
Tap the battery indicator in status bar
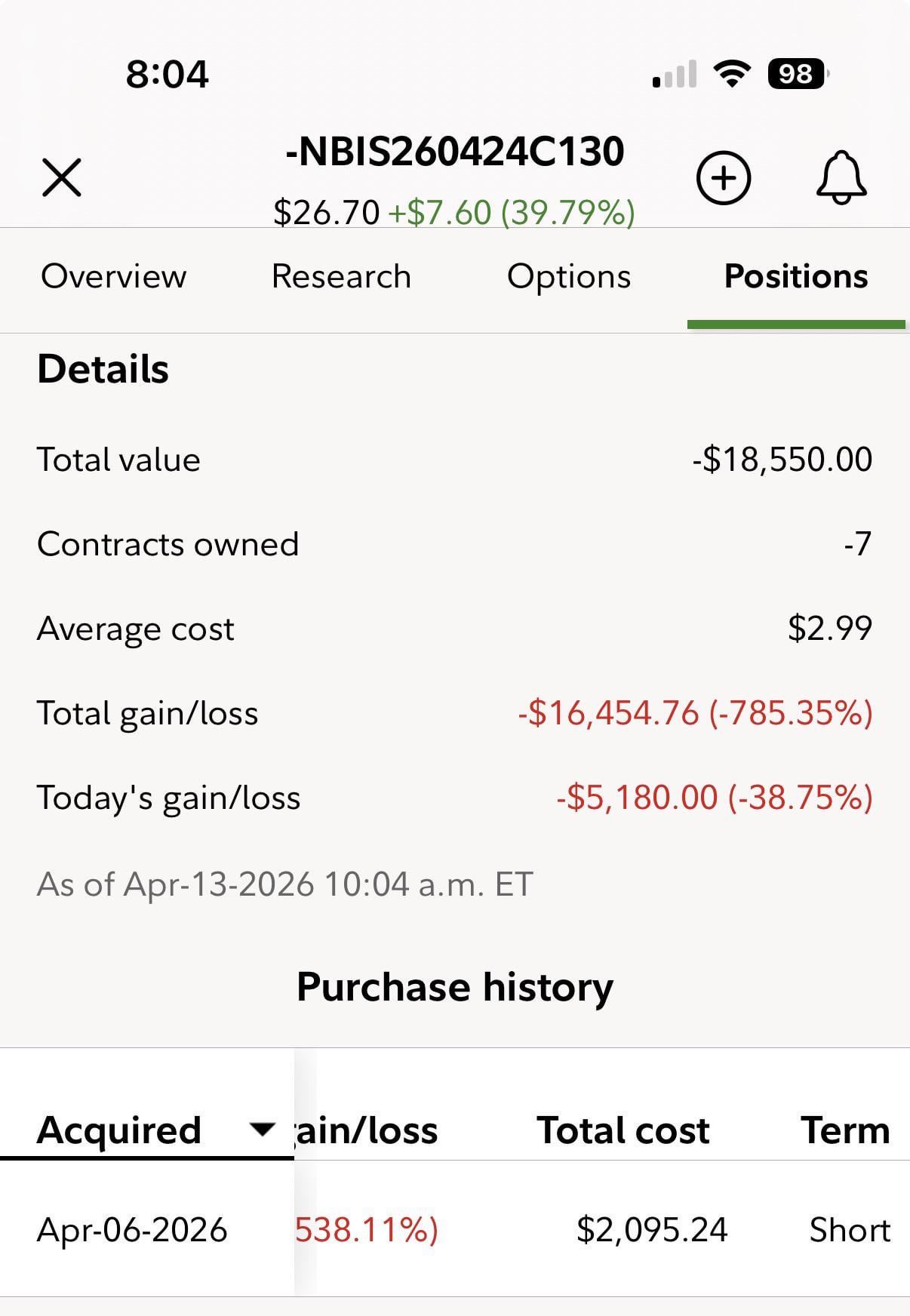[x=797, y=74]
